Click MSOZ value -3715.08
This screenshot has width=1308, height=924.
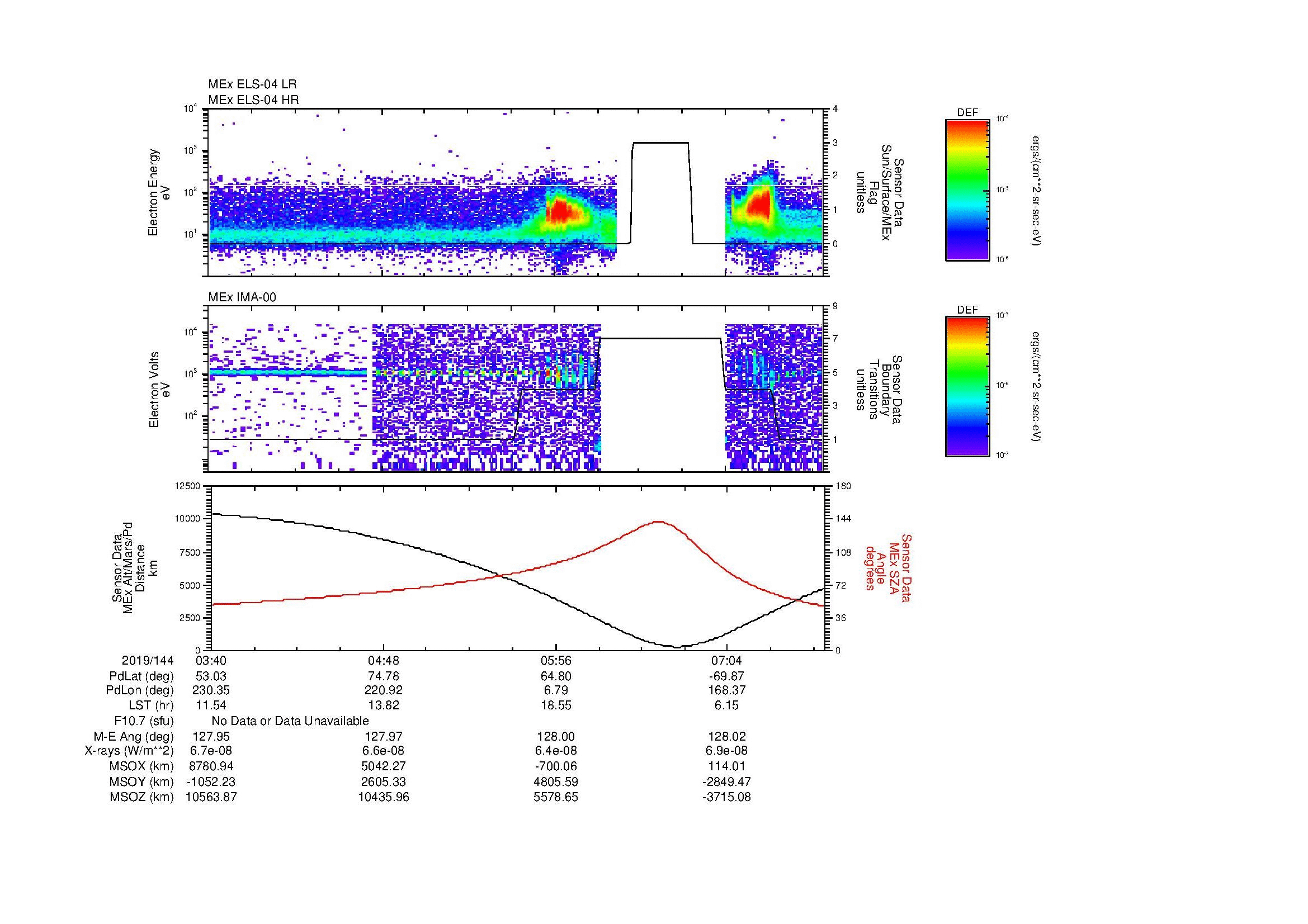coord(726,797)
